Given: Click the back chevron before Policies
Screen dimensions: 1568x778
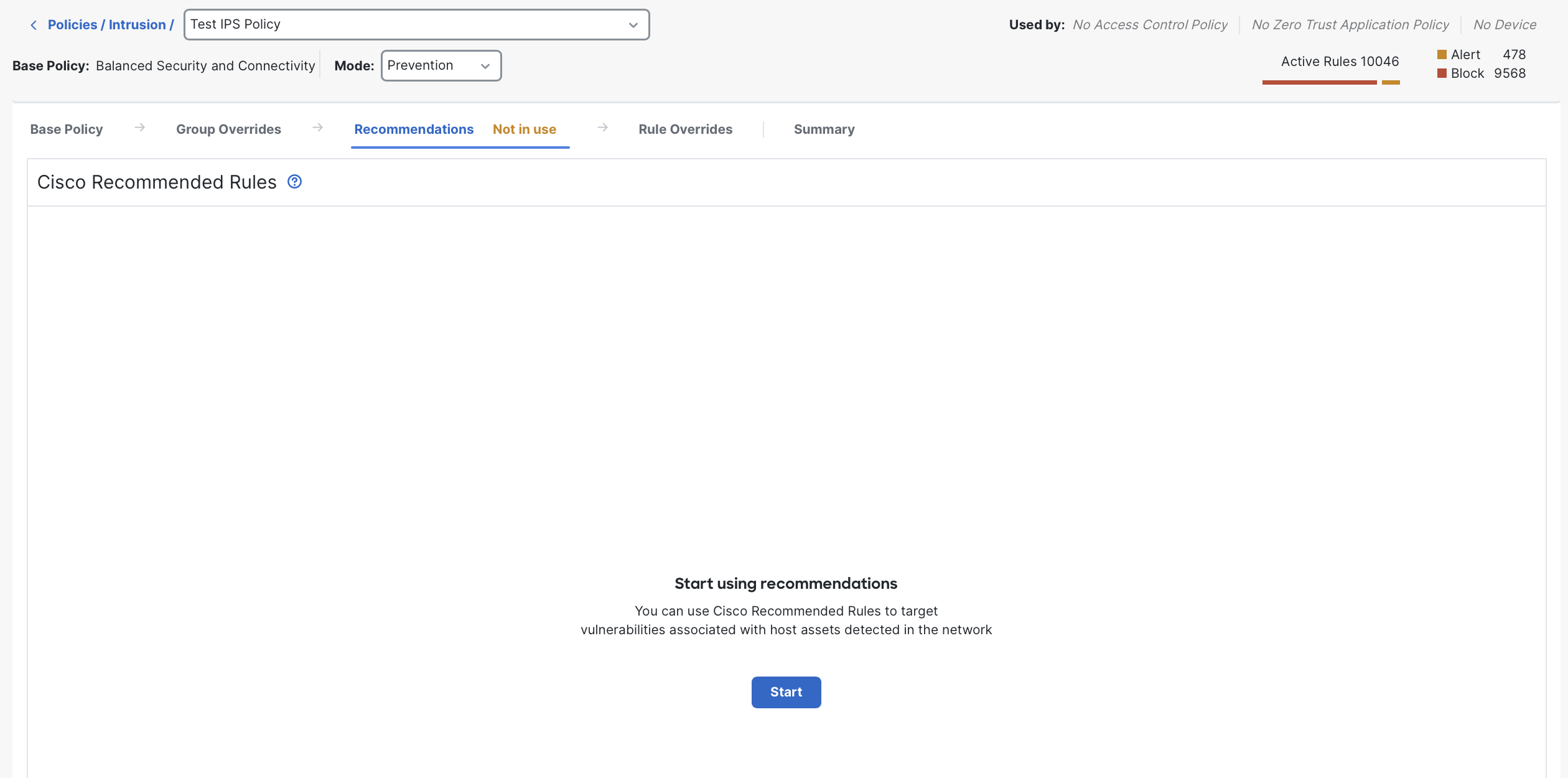Looking at the screenshot, I should (34, 25).
